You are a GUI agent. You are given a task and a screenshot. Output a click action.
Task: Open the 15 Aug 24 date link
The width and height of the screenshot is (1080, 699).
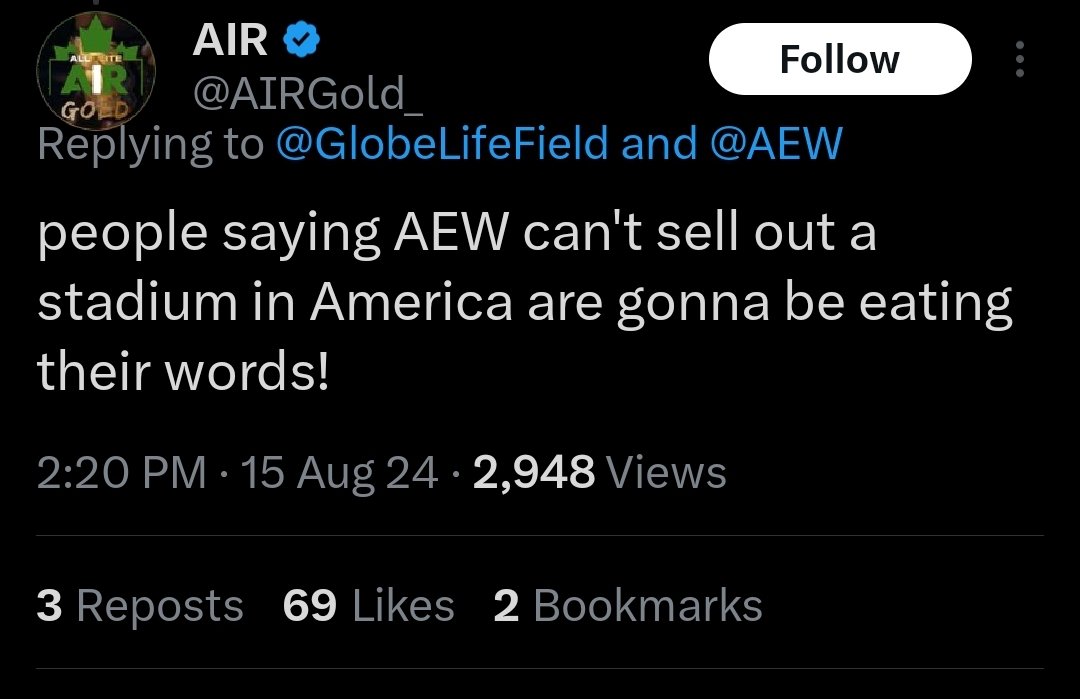[x=339, y=472]
